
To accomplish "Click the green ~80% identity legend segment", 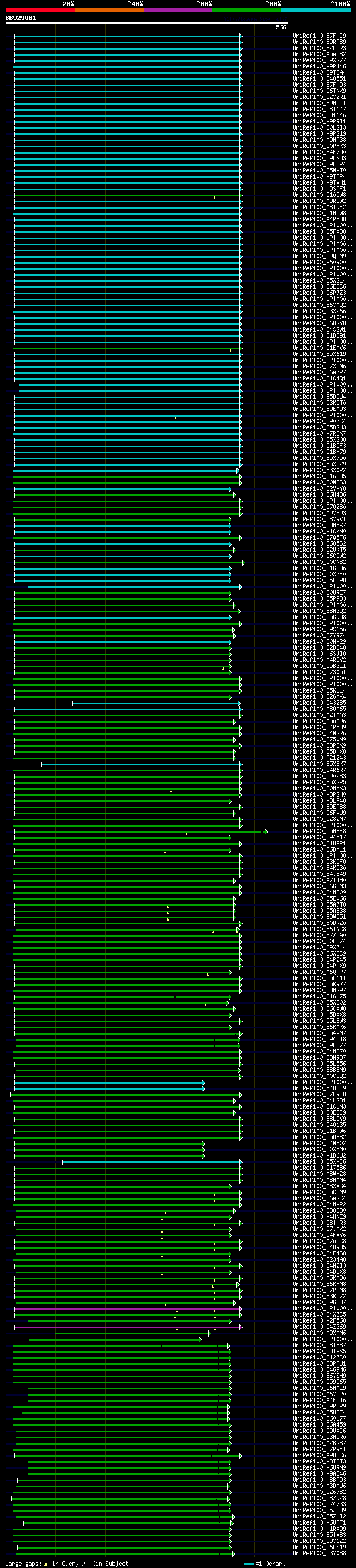I will pos(247,10).
